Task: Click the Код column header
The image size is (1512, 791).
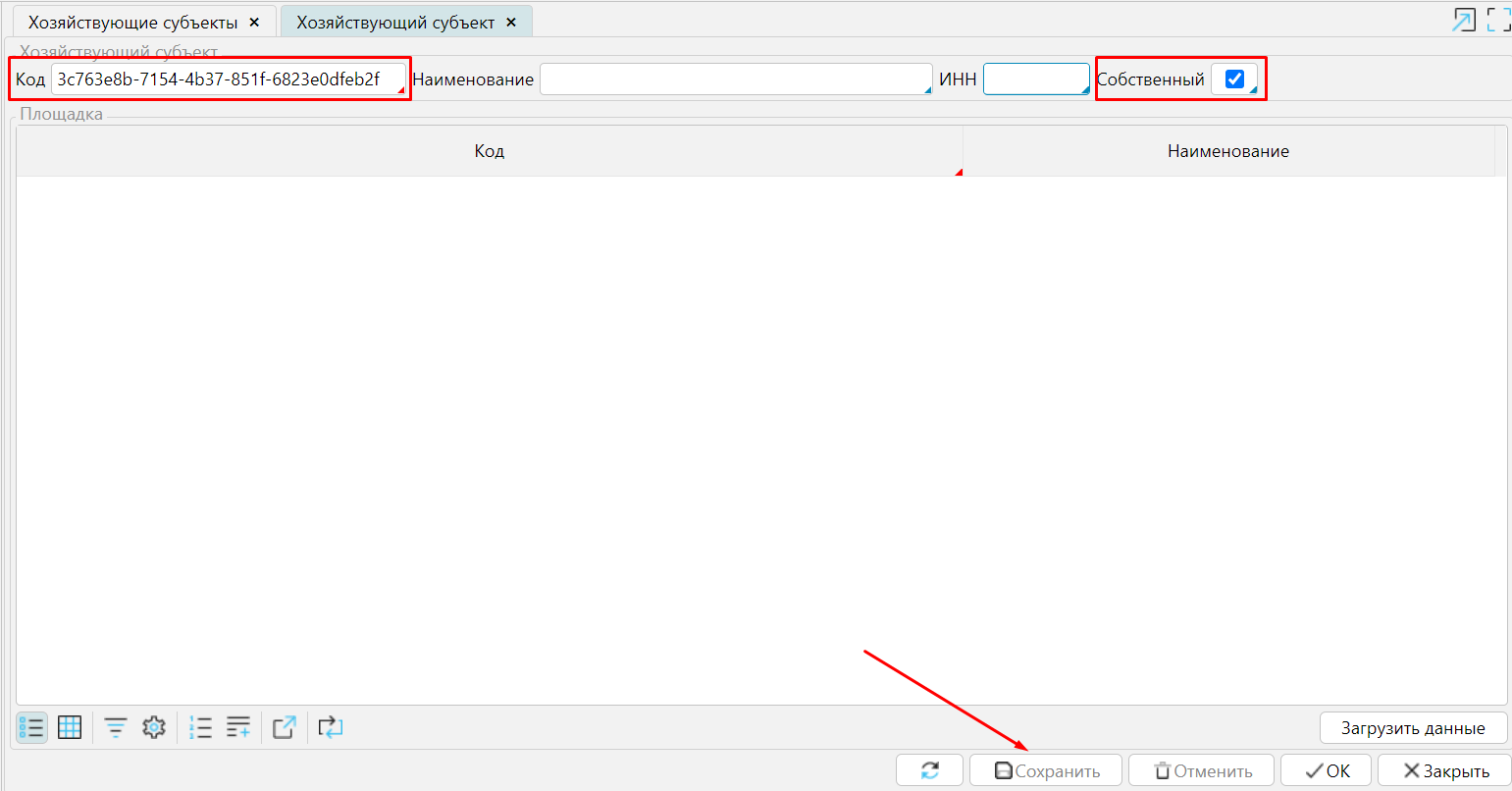Action: (489, 151)
